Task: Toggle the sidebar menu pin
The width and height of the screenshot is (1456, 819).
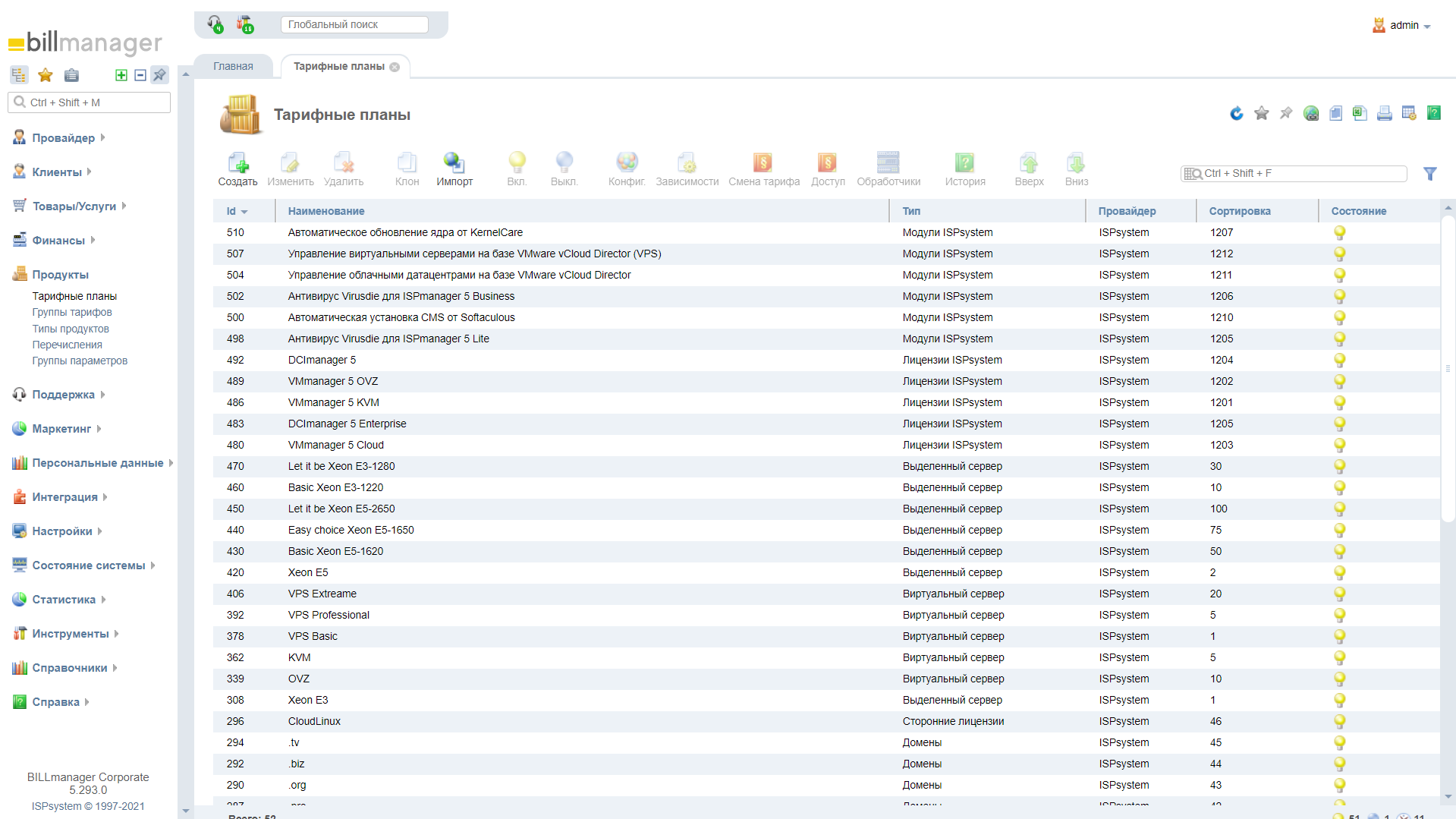Action: [x=159, y=75]
